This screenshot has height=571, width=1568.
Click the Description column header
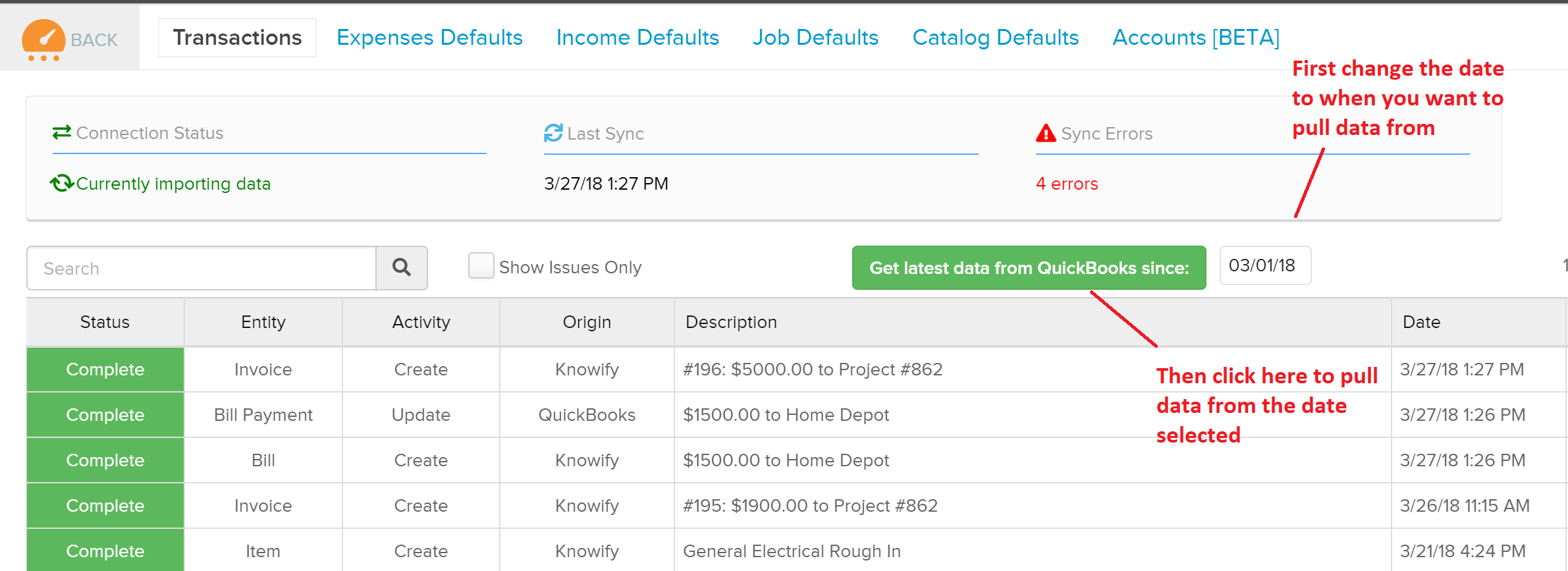(1033, 322)
